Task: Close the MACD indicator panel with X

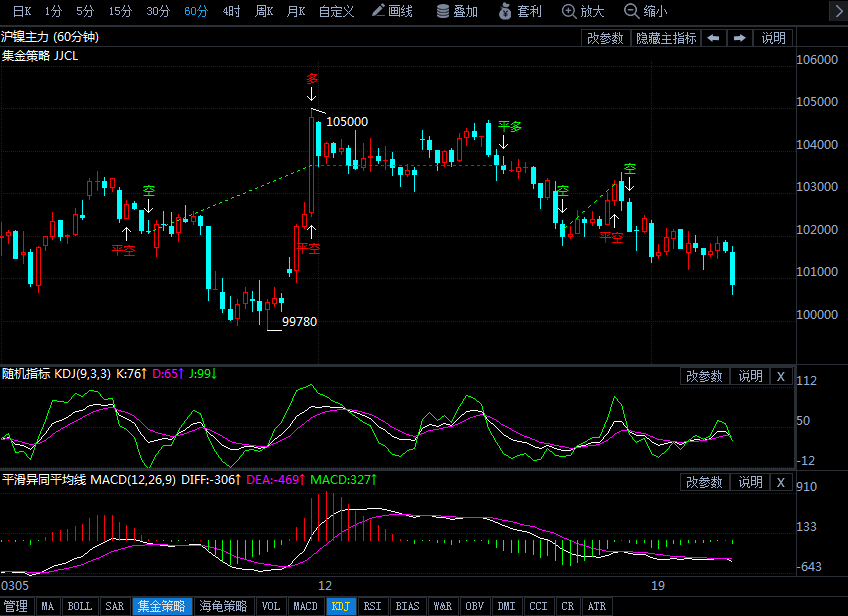Action: click(x=781, y=482)
